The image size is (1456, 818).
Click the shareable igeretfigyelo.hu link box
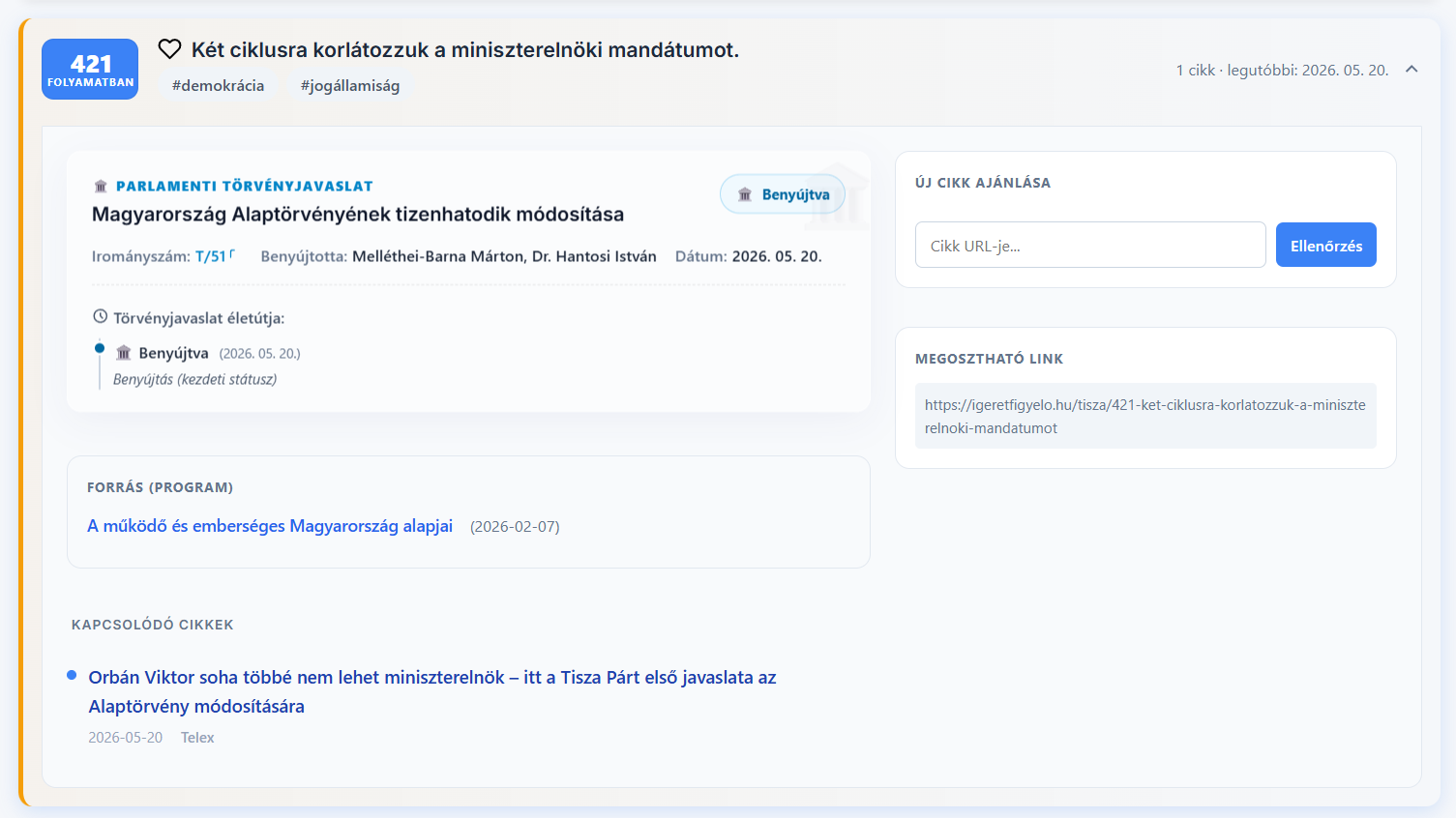[1145, 416]
